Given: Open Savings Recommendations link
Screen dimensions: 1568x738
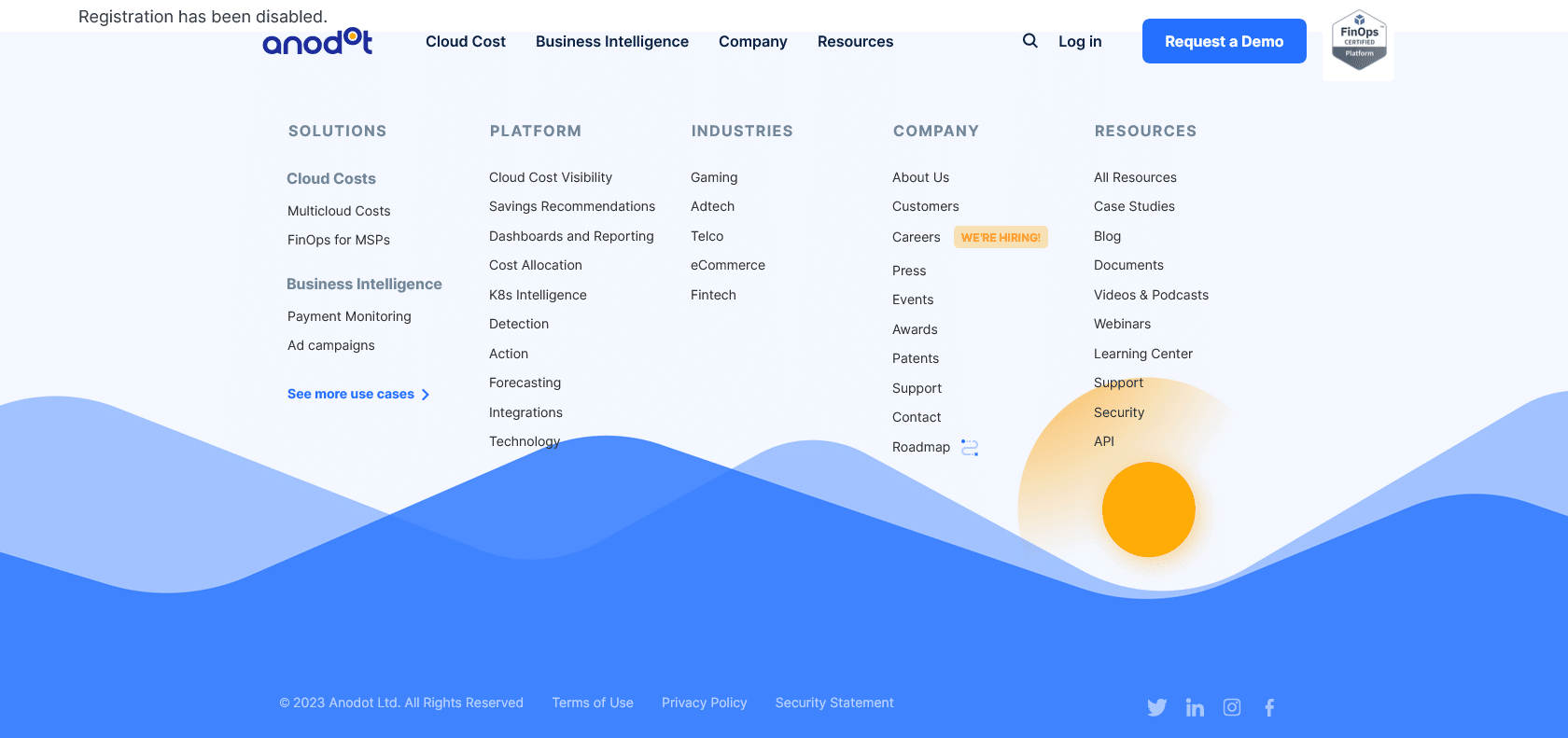Looking at the screenshot, I should [572, 206].
